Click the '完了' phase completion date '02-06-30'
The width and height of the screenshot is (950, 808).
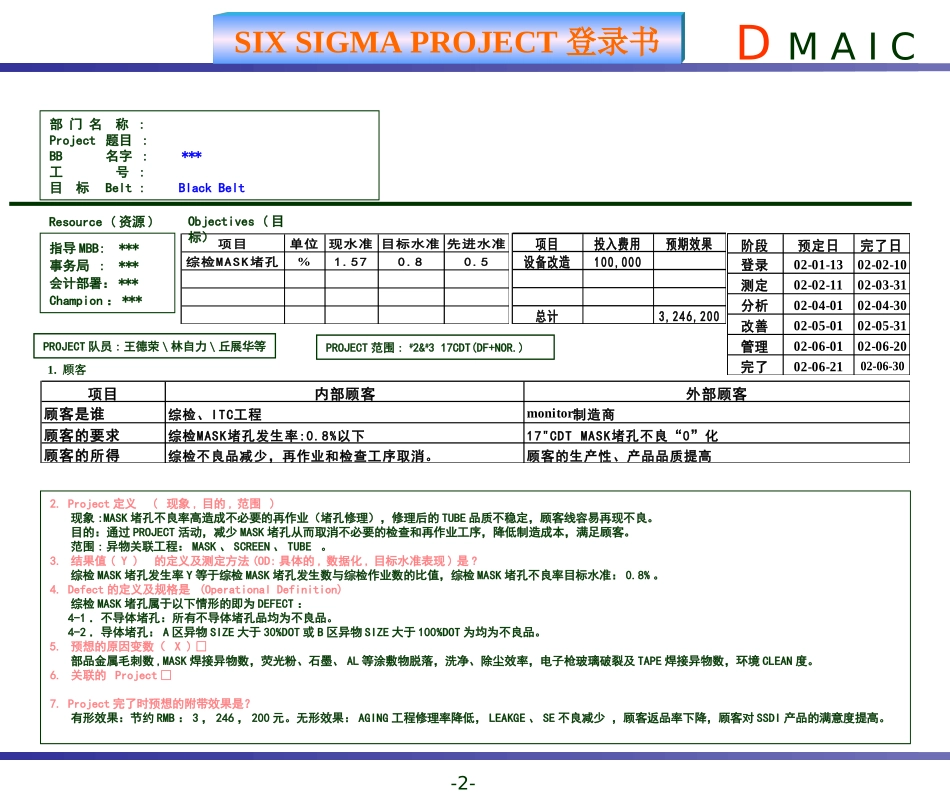point(882,366)
